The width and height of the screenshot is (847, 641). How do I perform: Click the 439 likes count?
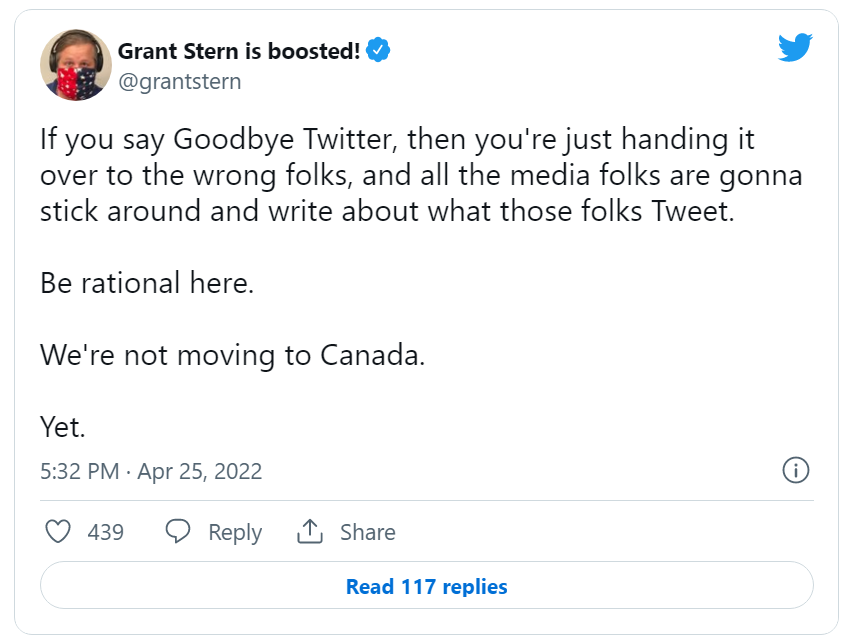[x=106, y=533]
